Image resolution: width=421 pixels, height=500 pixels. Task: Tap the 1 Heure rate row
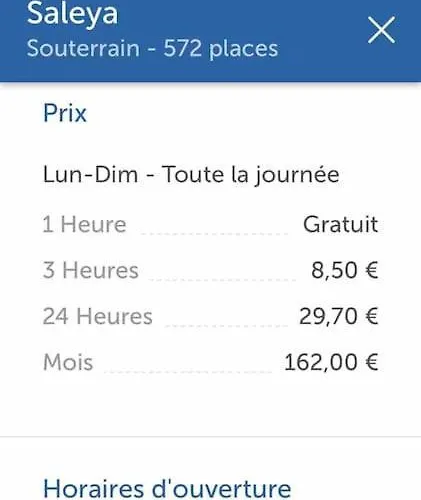click(x=210, y=224)
